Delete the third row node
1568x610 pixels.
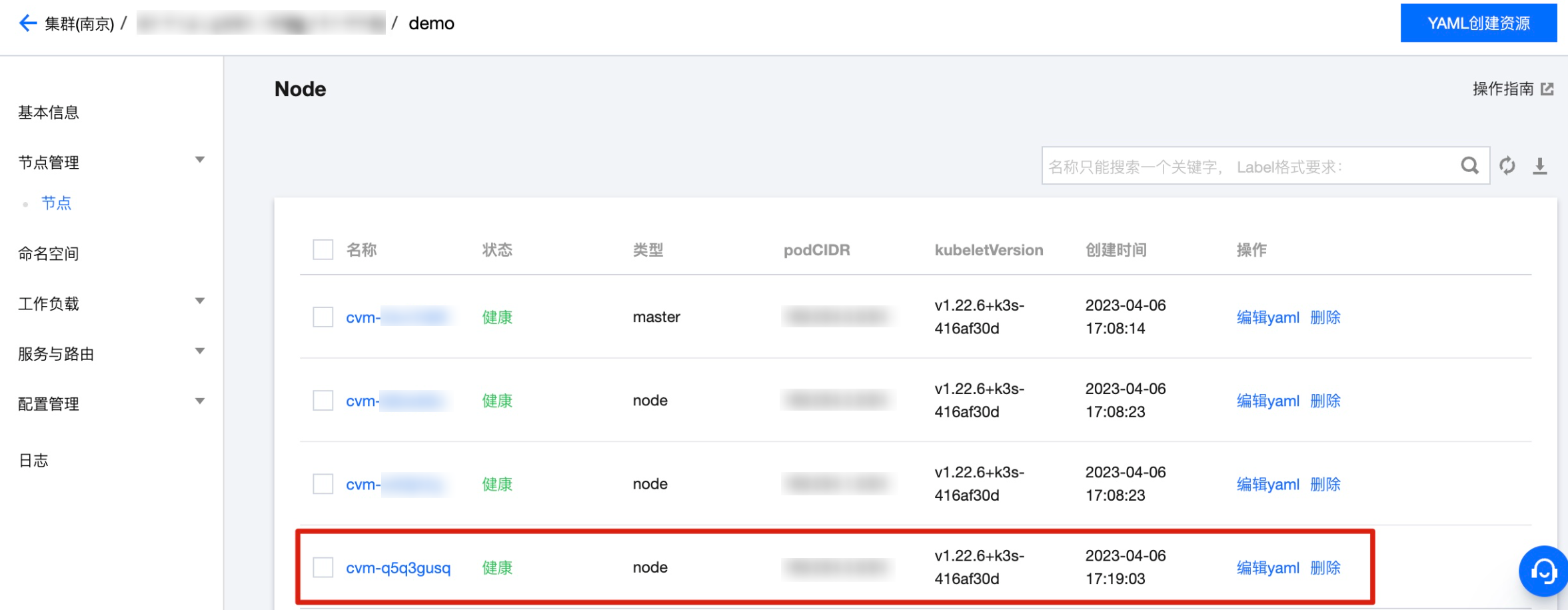(1325, 485)
